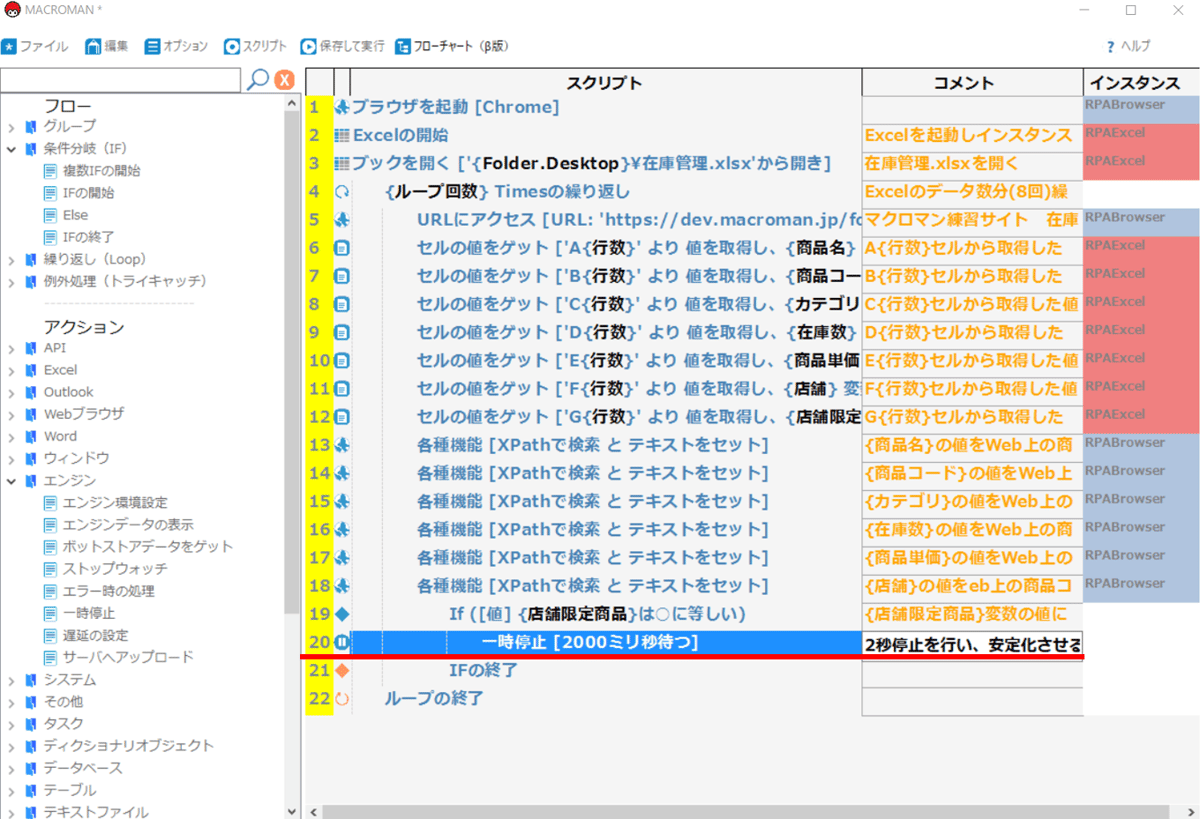Image resolution: width=1200 pixels, height=819 pixels.
Task: Expand the API tree node
Action: [x=11, y=348]
